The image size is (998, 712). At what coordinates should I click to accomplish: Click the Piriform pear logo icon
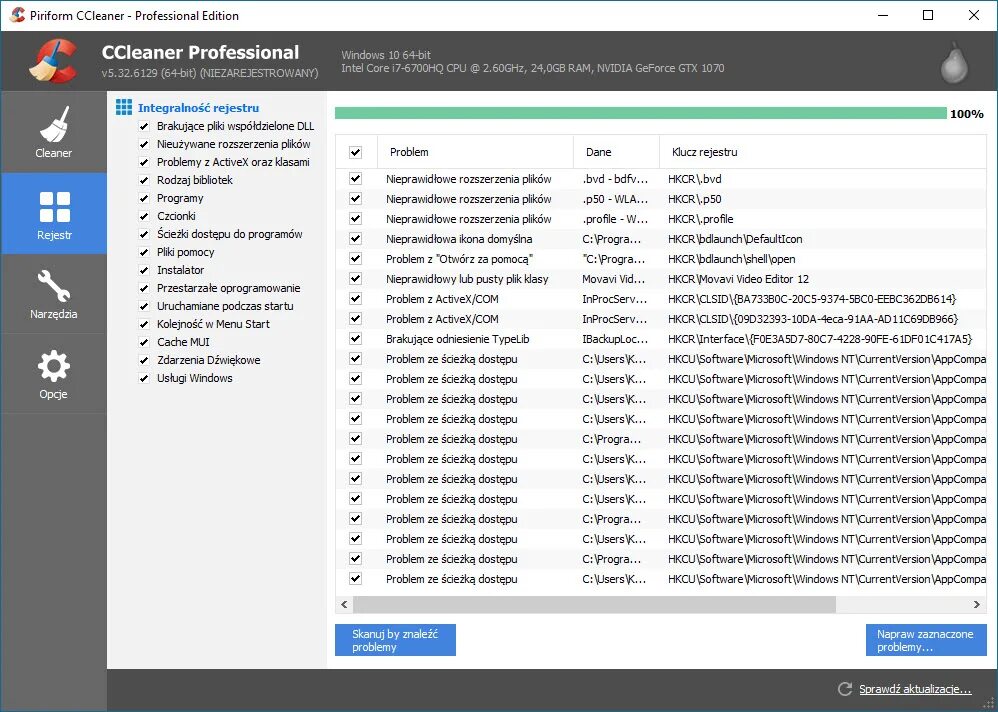[x=954, y=62]
